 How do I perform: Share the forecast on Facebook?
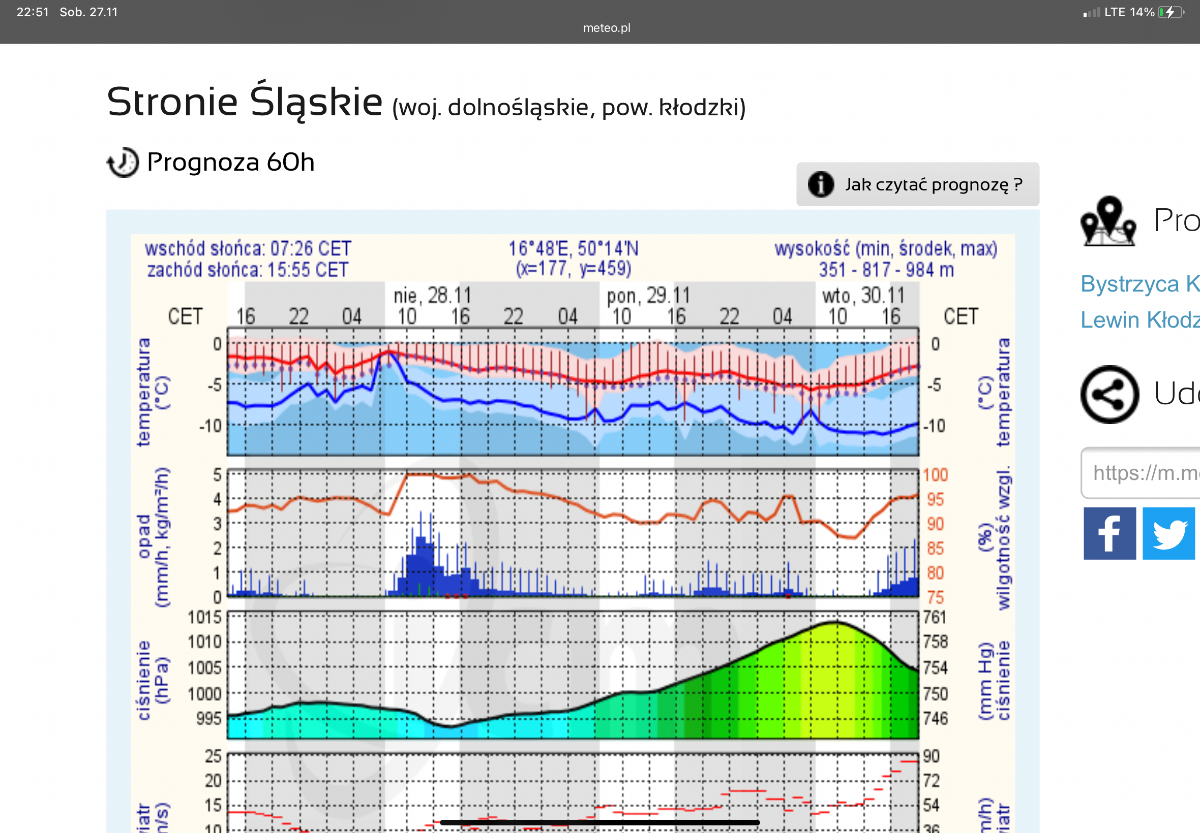point(1109,533)
